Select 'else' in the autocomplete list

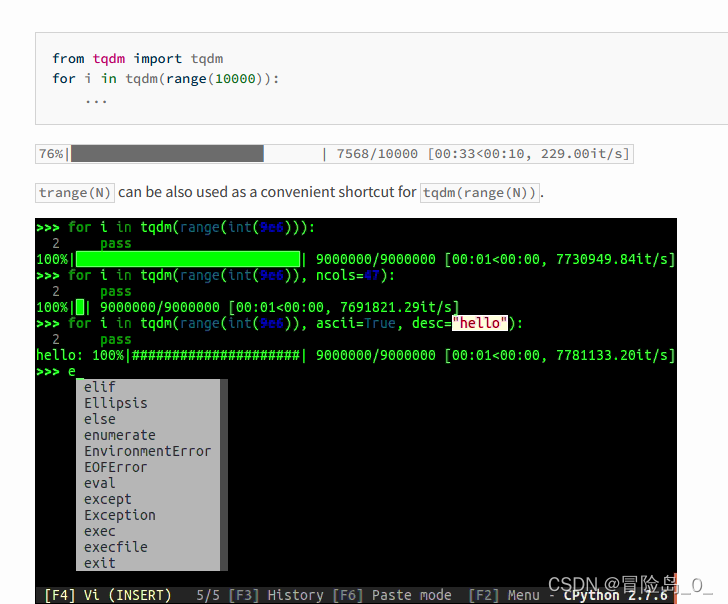(100, 419)
